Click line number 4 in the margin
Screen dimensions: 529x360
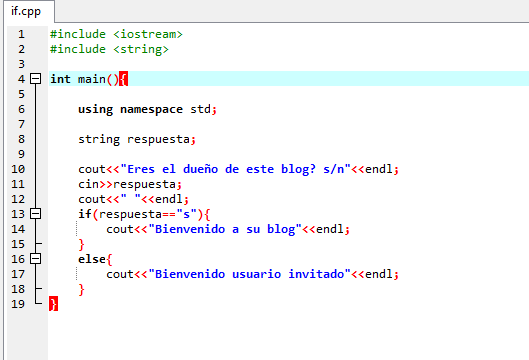click(21, 79)
